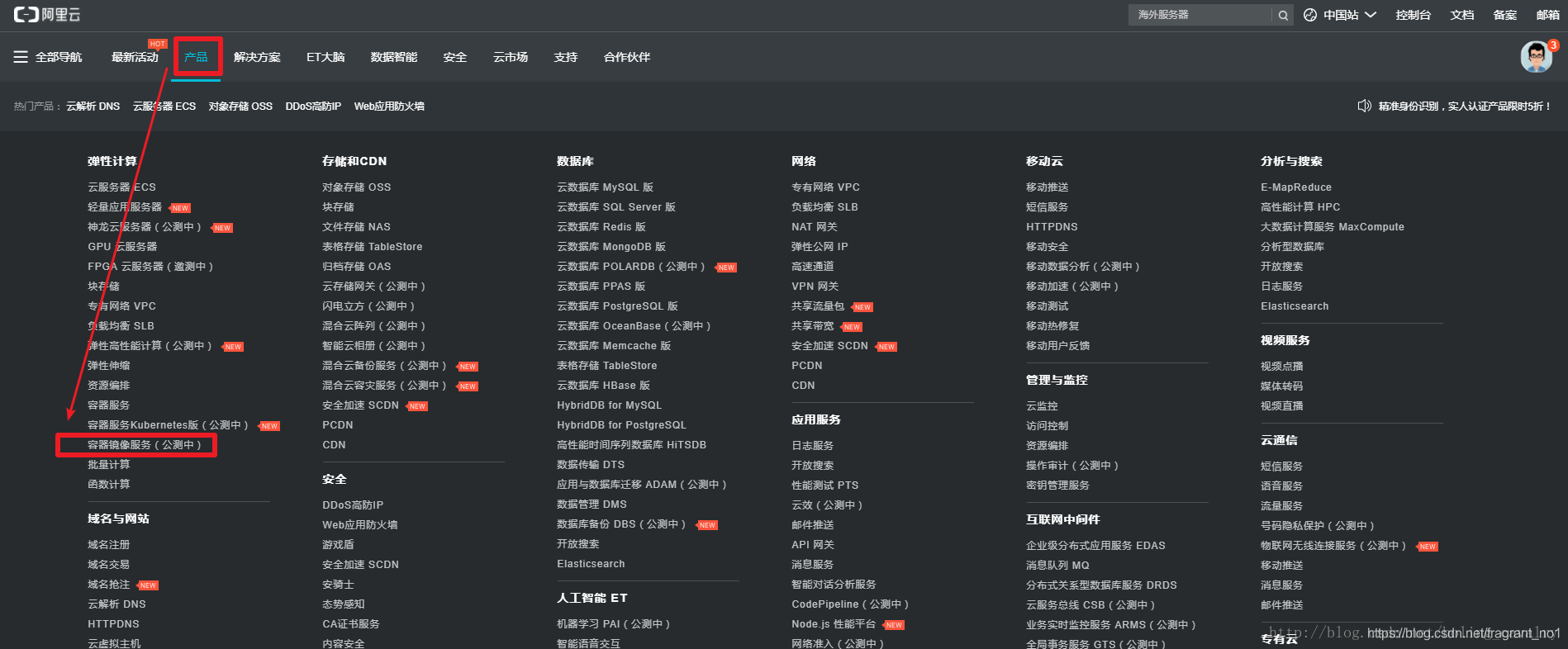Screen dimensions: 1568x649
Task: Open 视频点播 link
Action: [x=1281, y=367]
